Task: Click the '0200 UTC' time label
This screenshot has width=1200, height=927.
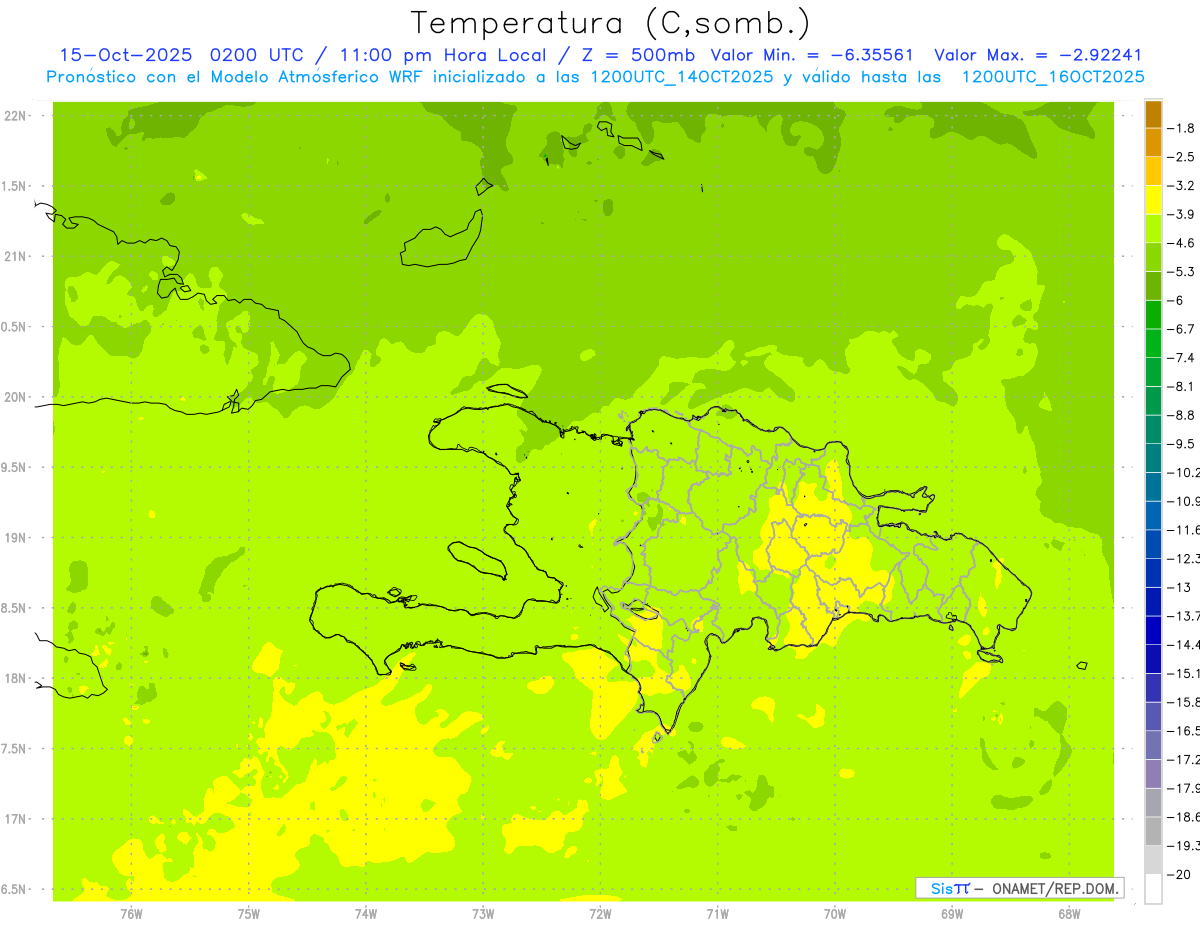Action: click(x=259, y=55)
